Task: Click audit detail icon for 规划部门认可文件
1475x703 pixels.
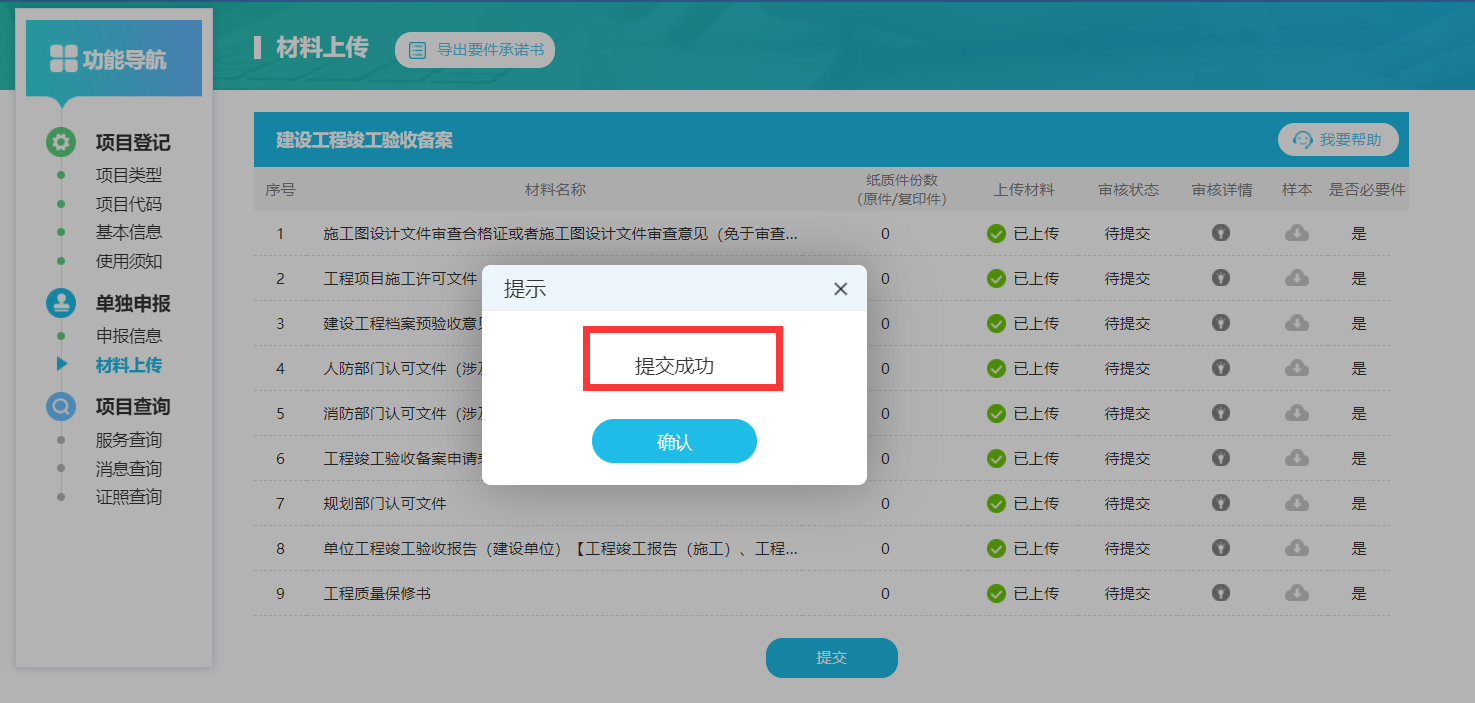Action: tap(1221, 503)
